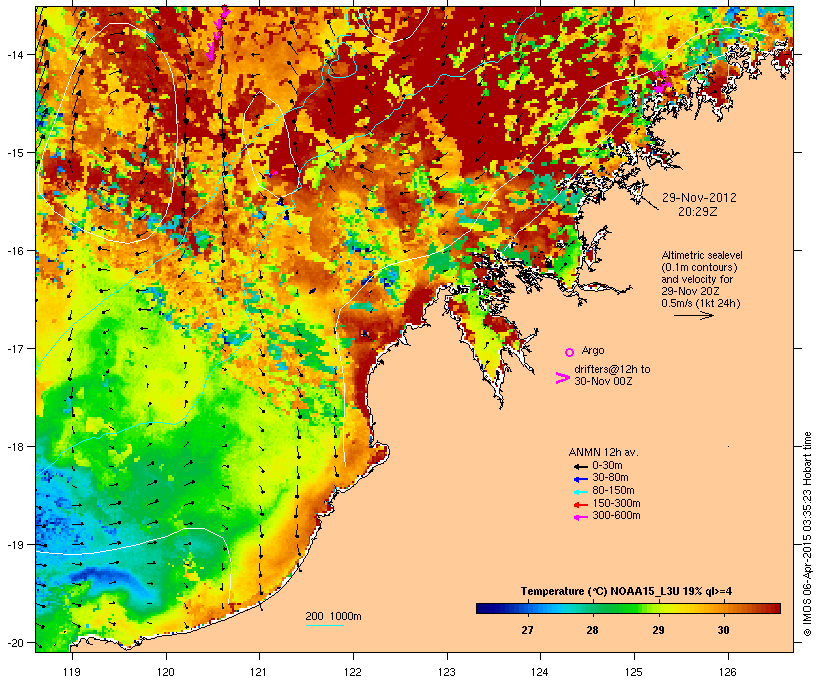
Task: Click the 0.5m/s velocity scale arrow
Action: 693,315
